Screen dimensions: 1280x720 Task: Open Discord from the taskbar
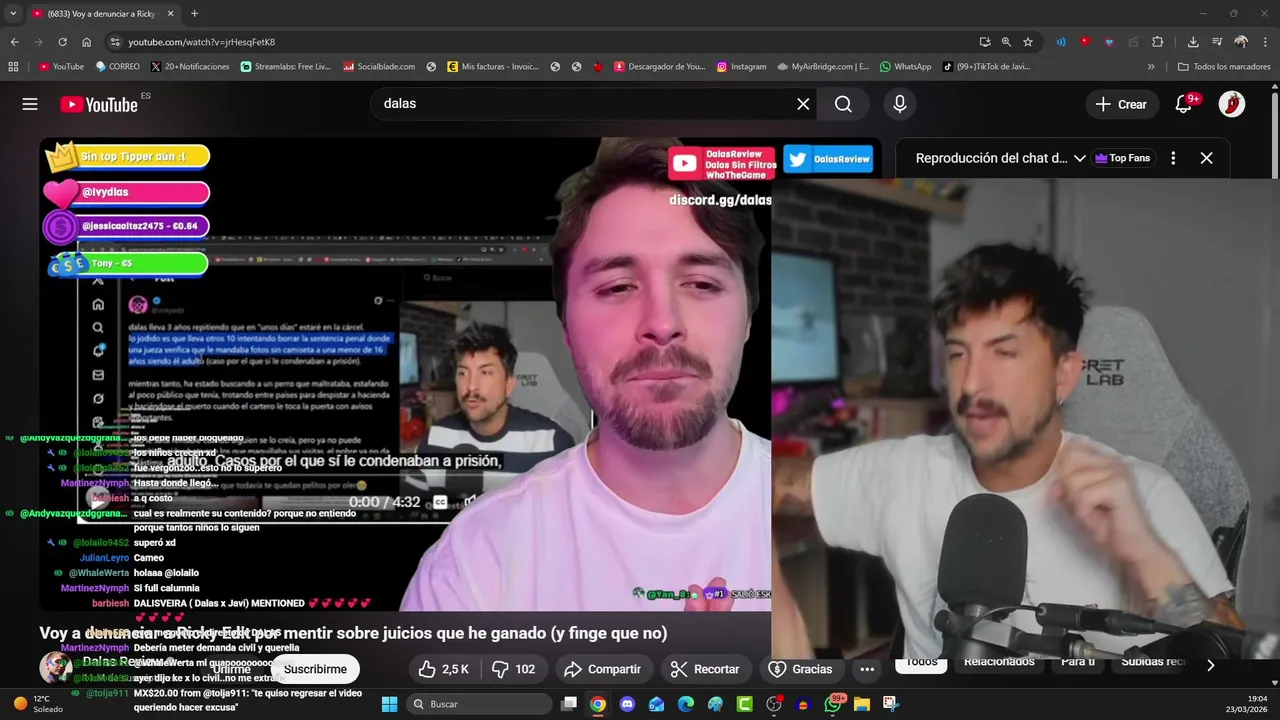627,704
